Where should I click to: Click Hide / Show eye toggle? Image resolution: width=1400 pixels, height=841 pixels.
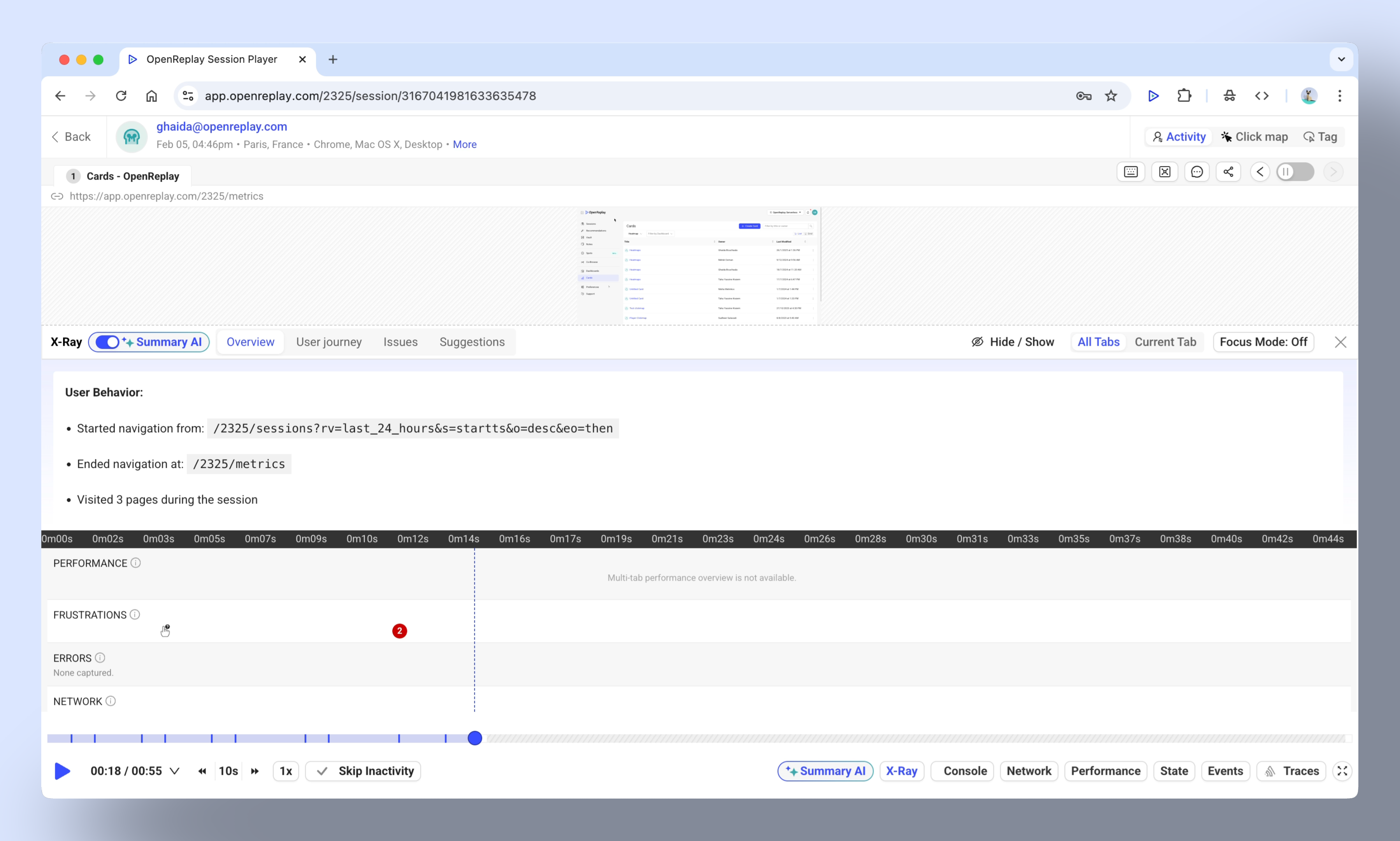tap(1013, 342)
